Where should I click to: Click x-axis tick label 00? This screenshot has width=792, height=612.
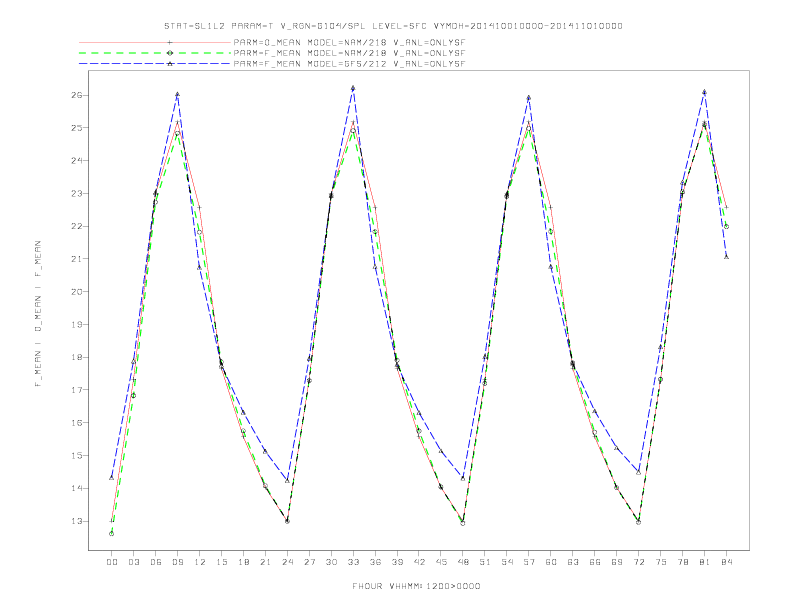[x=112, y=562]
